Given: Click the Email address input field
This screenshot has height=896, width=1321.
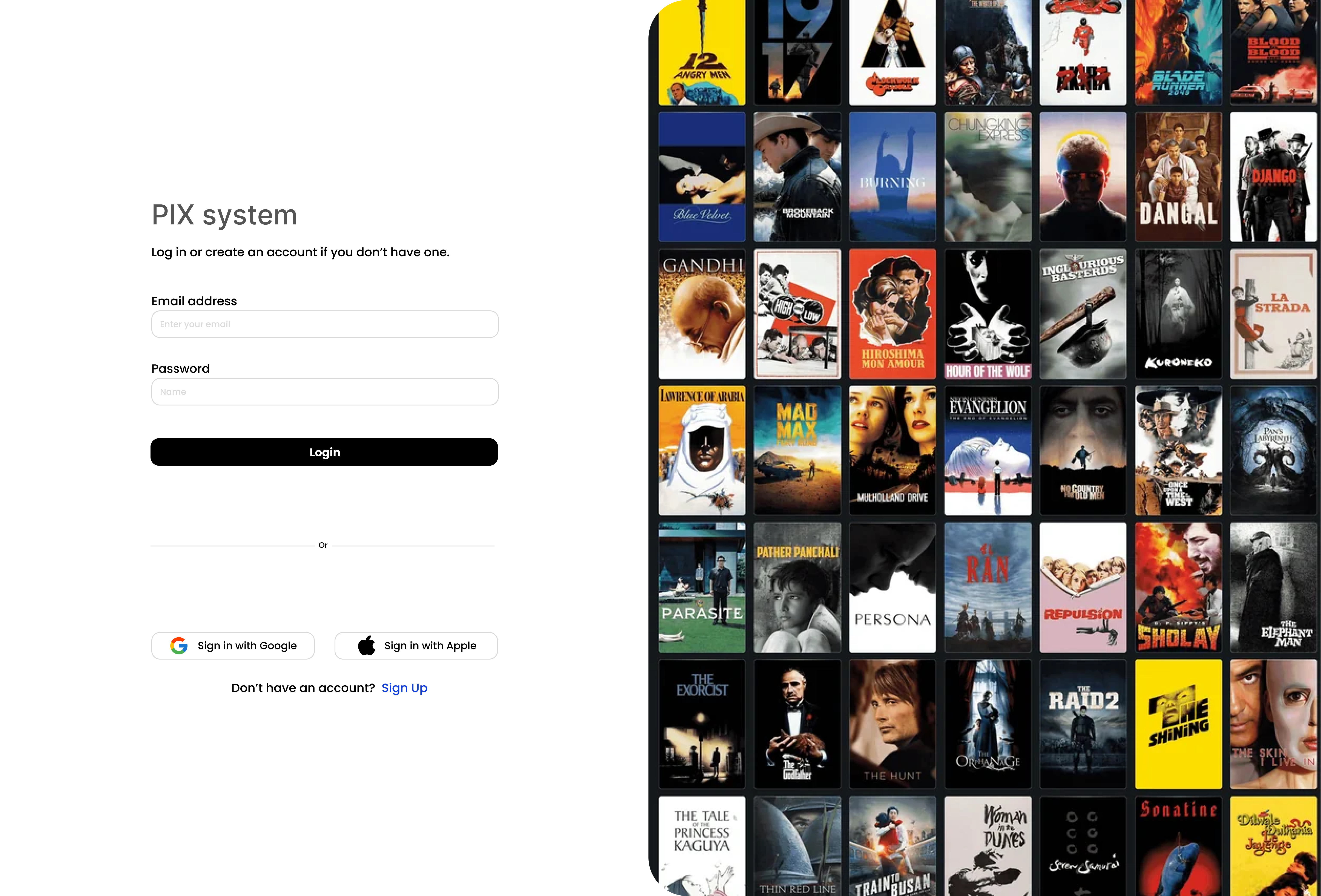Looking at the screenshot, I should pos(325,324).
